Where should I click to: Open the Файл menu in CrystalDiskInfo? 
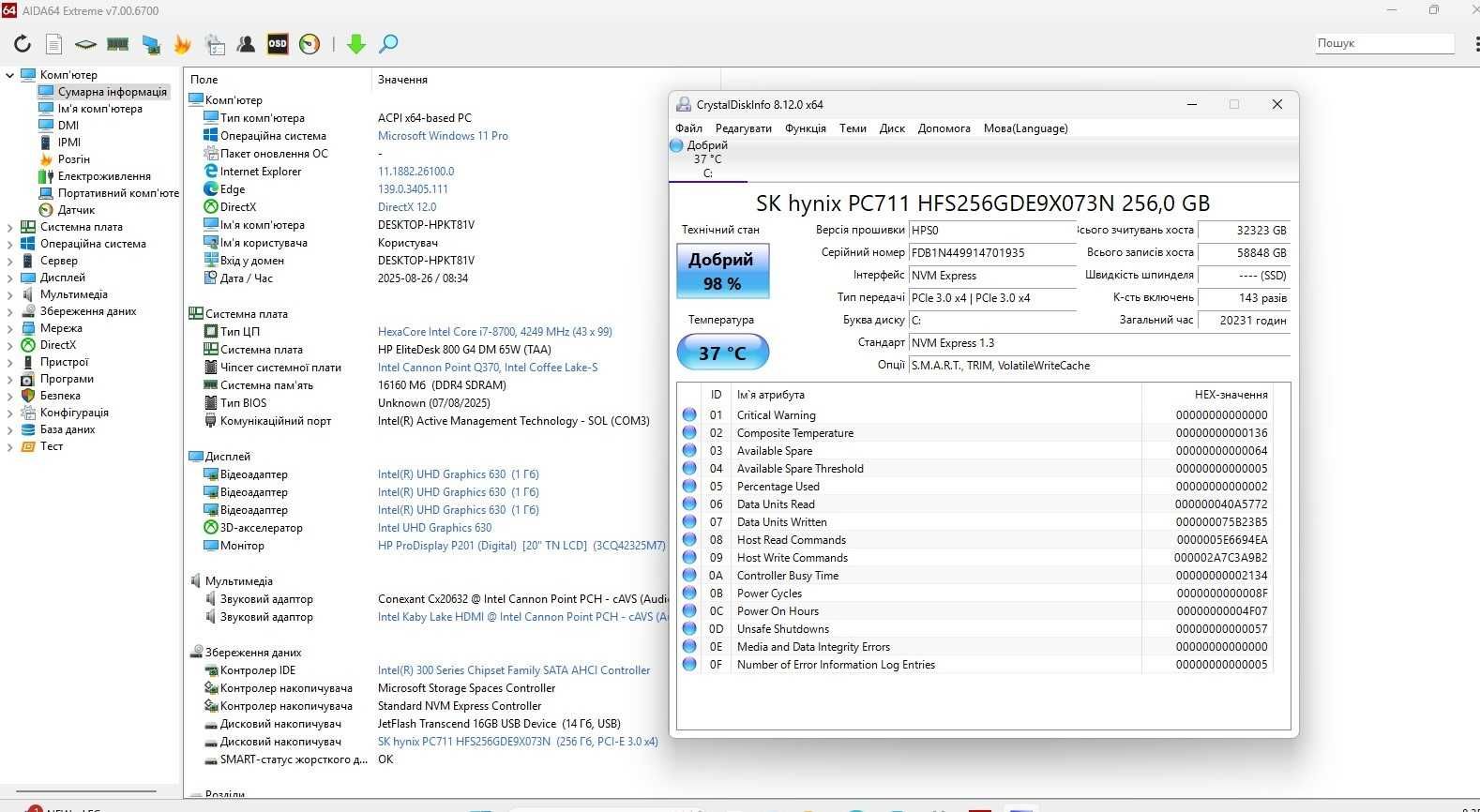[x=688, y=128]
